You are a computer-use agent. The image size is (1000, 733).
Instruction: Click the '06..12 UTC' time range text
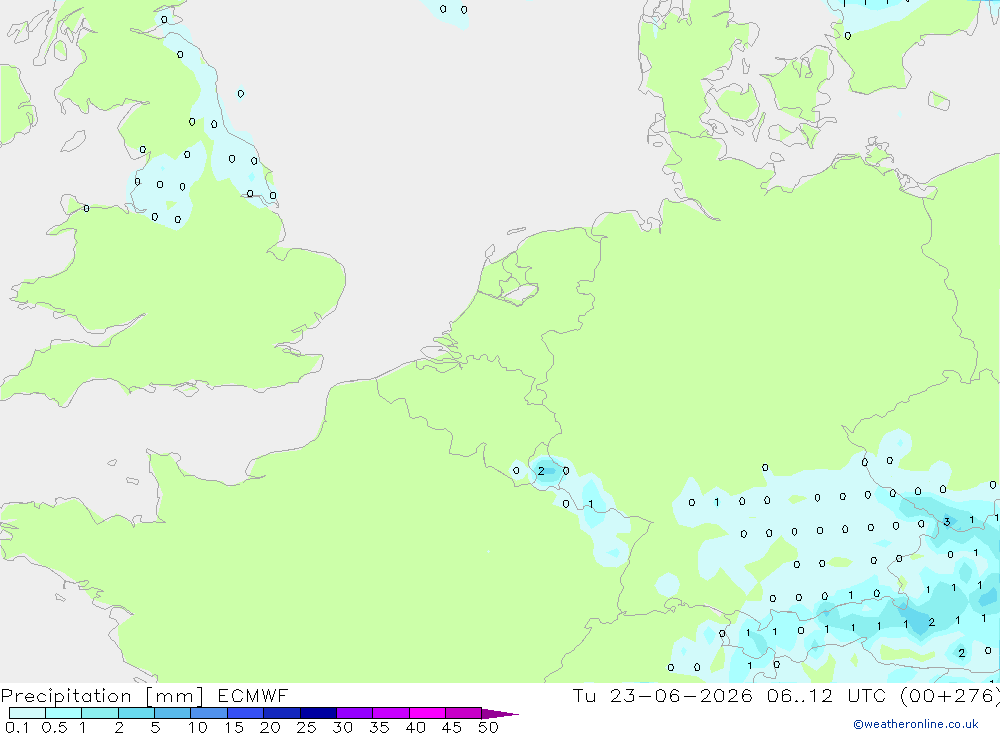tap(827, 696)
